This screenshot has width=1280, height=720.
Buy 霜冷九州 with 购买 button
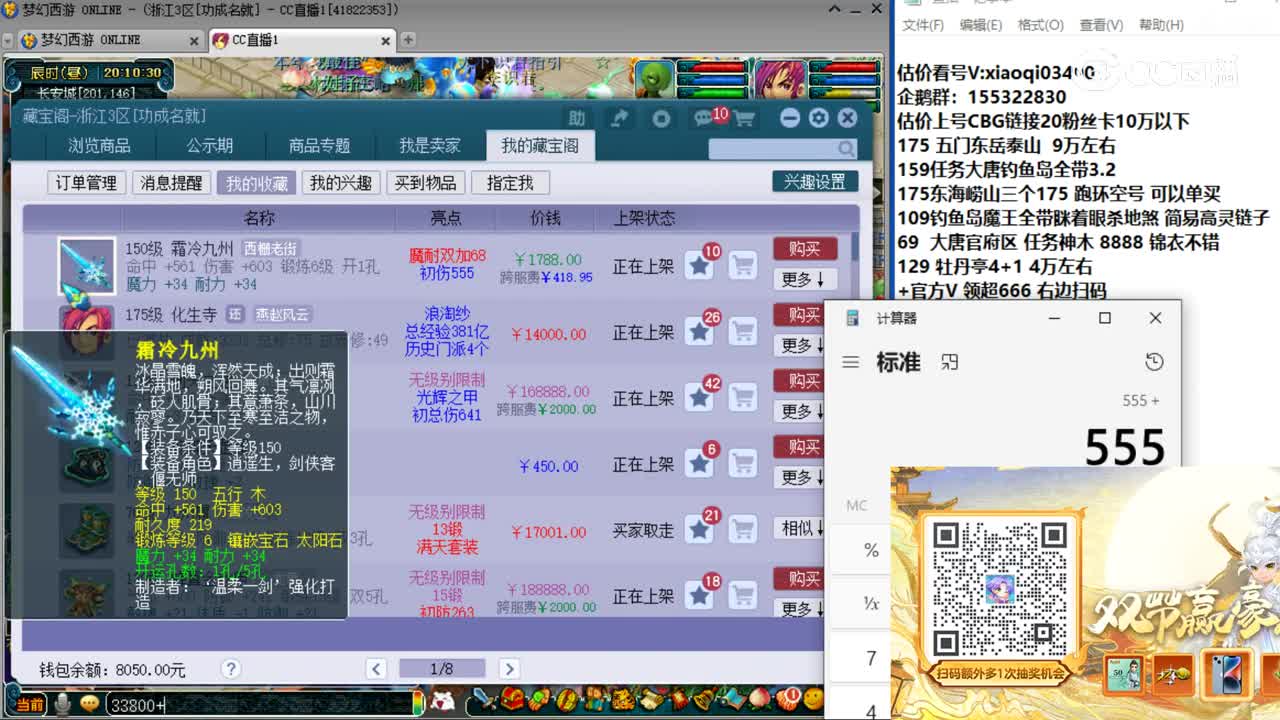[805, 249]
